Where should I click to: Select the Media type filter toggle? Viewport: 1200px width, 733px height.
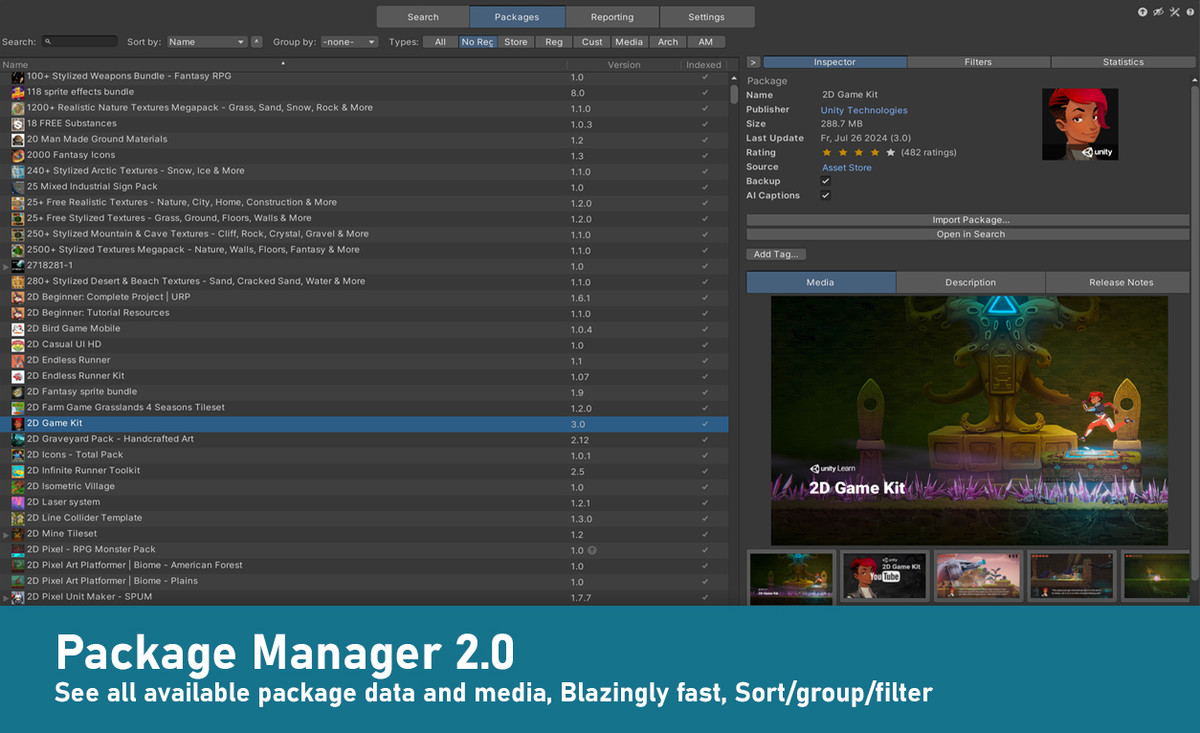629,42
